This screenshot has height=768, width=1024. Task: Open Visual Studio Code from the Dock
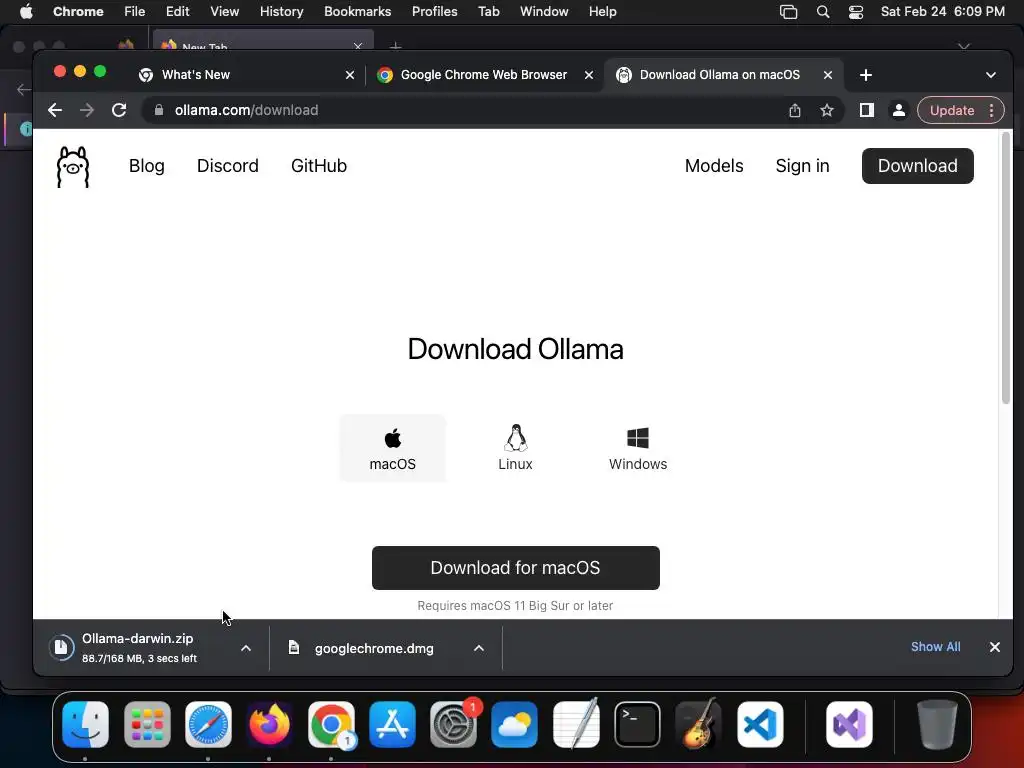pyautogui.click(x=760, y=724)
